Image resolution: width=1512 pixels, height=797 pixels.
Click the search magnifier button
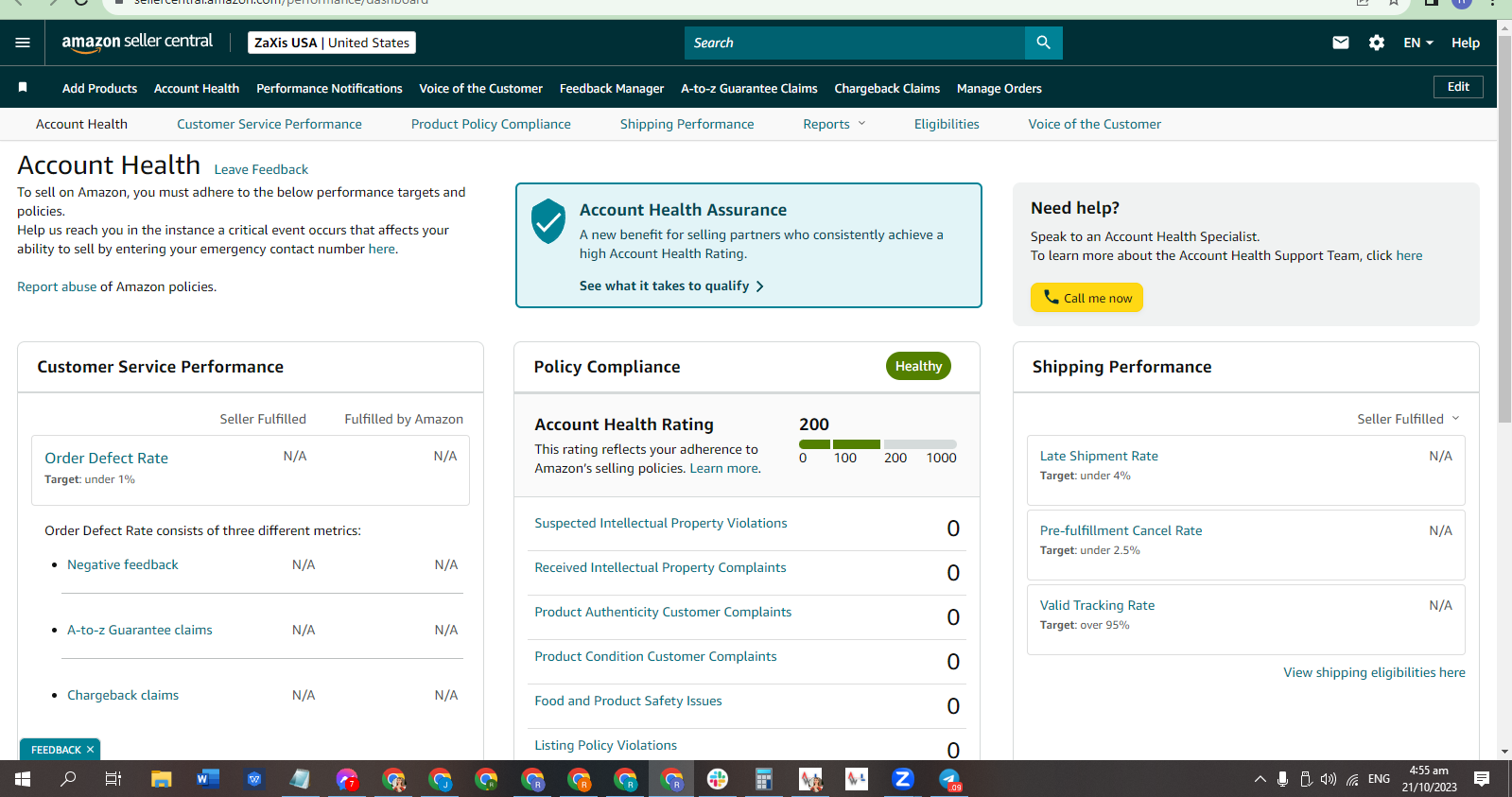[x=1043, y=43]
